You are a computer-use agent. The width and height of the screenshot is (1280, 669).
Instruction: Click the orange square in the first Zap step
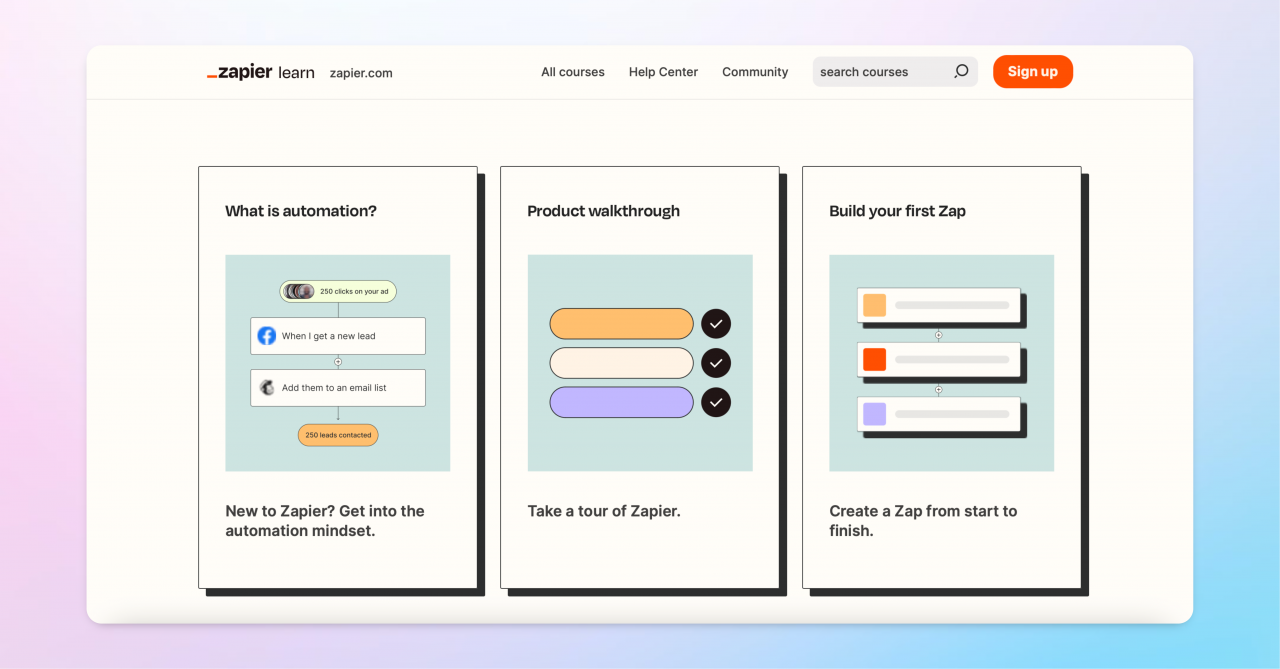click(874, 305)
